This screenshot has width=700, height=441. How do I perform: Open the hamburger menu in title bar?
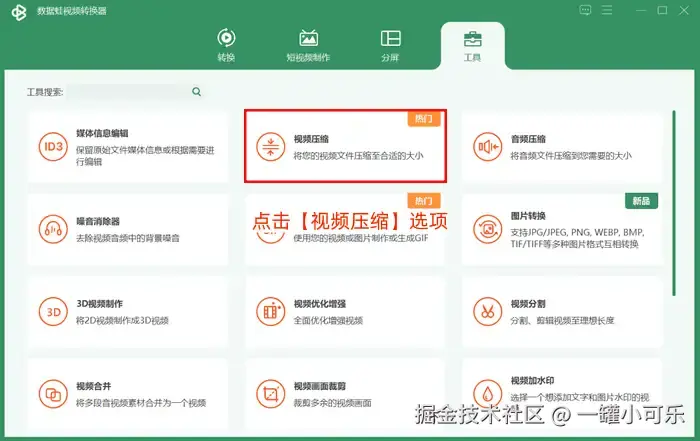click(607, 10)
